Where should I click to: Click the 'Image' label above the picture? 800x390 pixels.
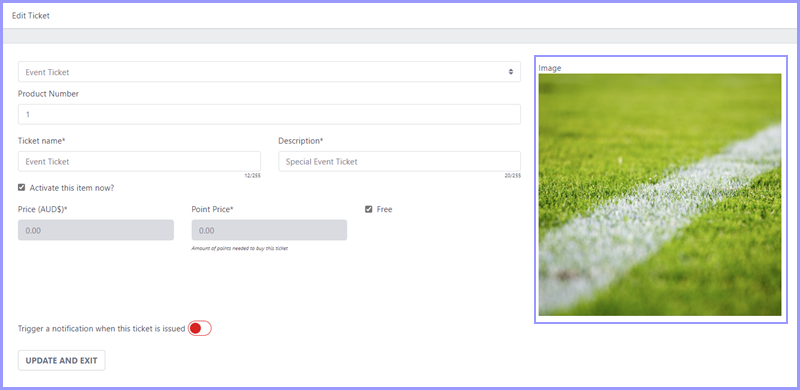549,68
